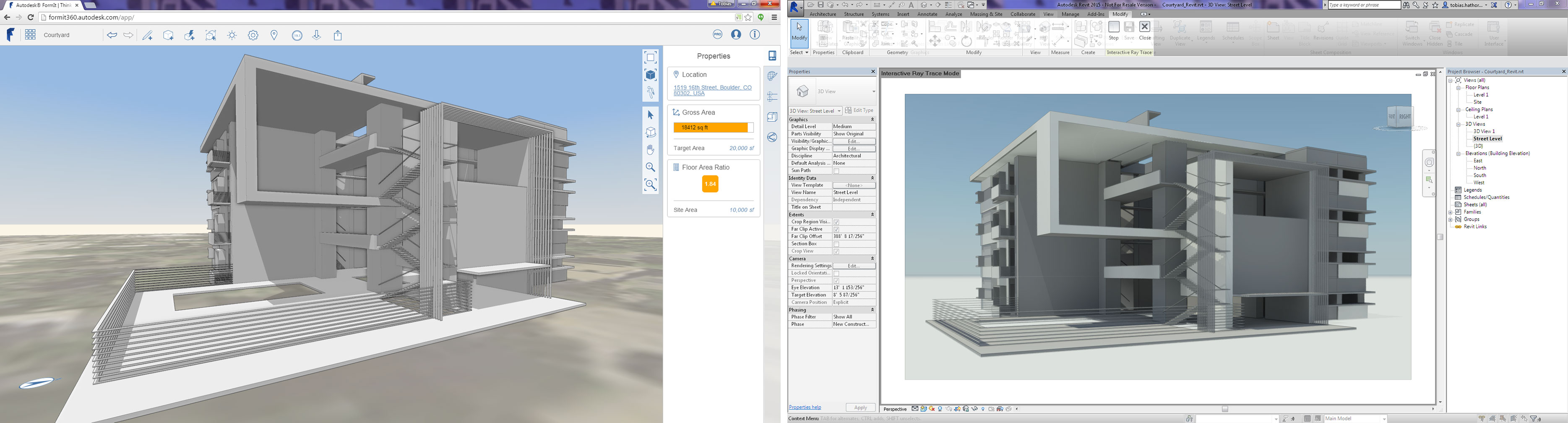Open the 3D View: Street Level dropdown
This screenshot has width=1568, height=423.
coord(815,111)
